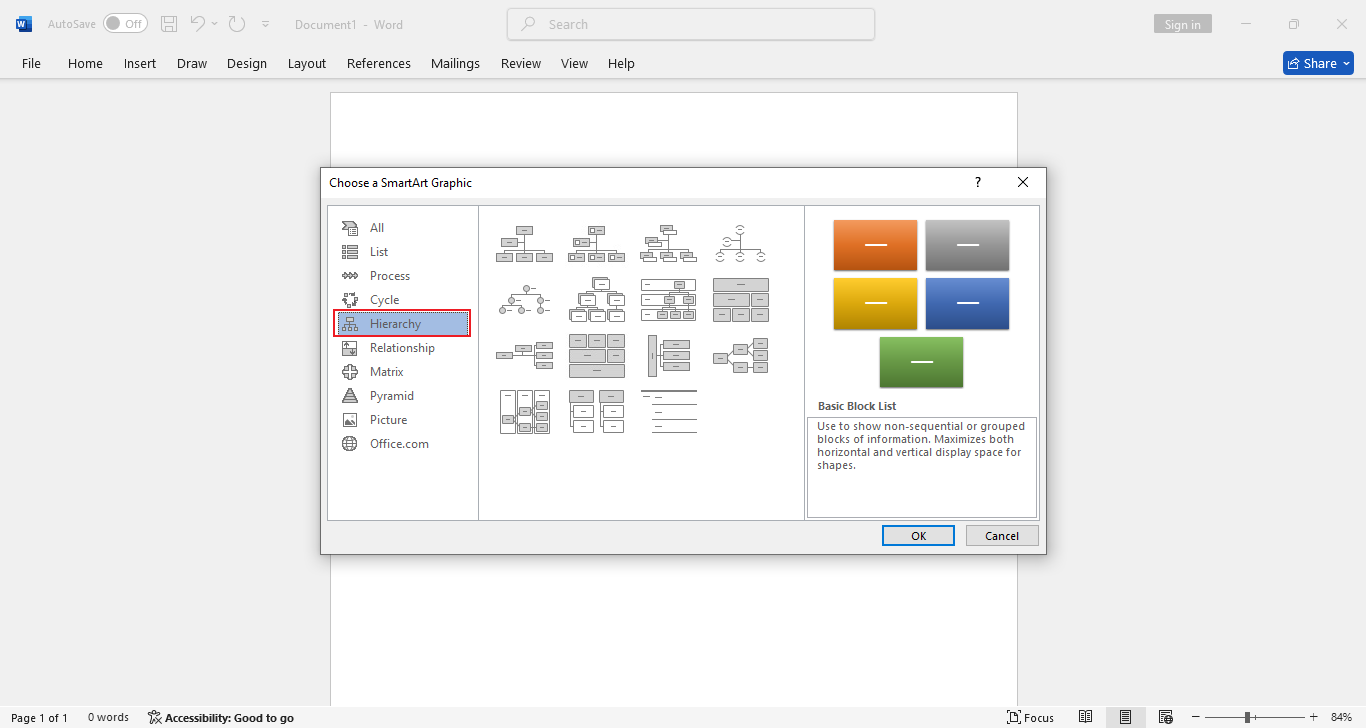Open dialog help via the question mark icon
Viewport: 1366px width, 728px height.
pyautogui.click(x=977, y=182)
